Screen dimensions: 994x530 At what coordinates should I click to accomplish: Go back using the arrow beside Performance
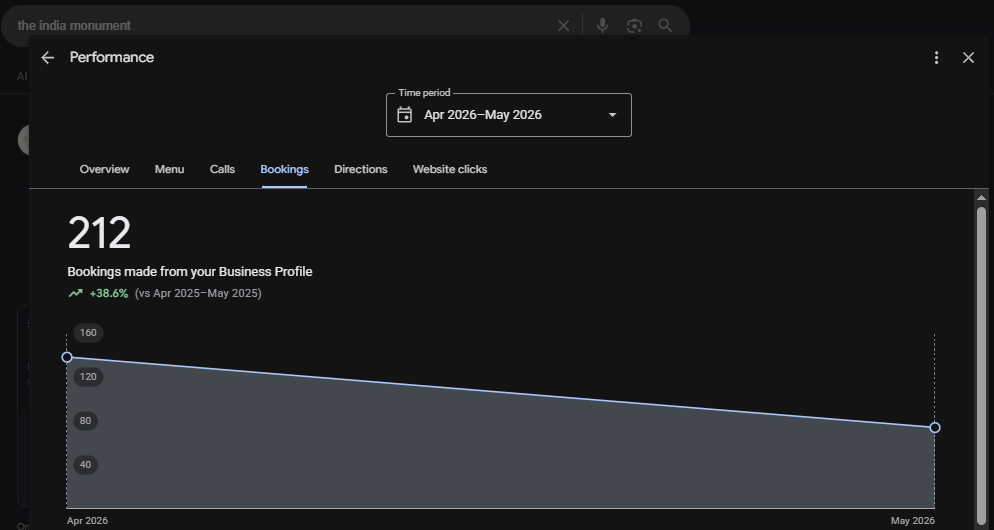48,58
